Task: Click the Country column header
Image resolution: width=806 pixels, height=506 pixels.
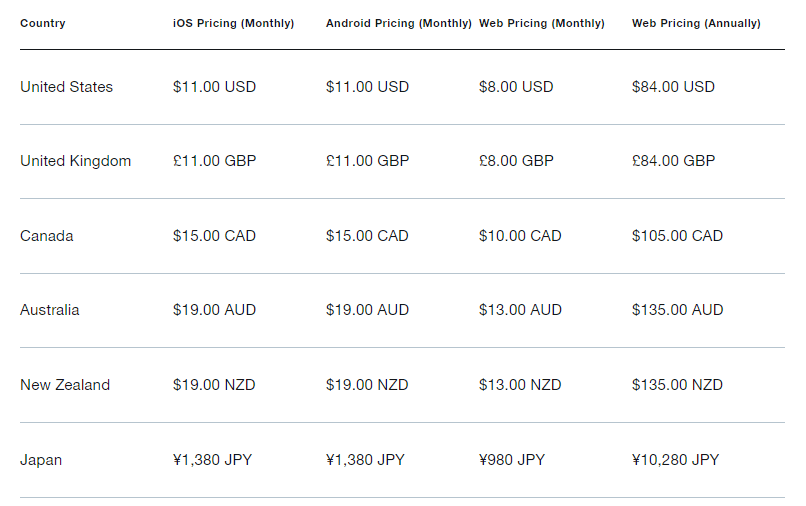Action: click(x=43, y=23)
